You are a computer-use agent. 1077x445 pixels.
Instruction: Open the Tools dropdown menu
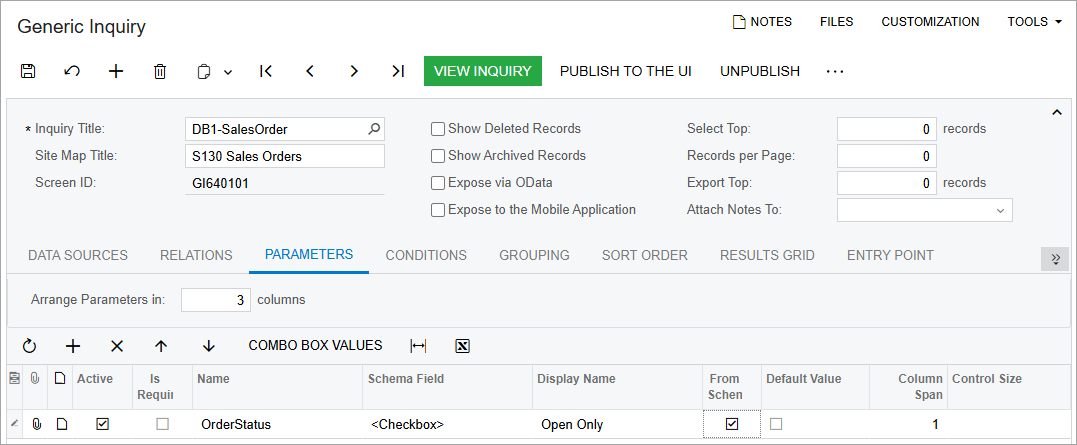point(1034,22)
